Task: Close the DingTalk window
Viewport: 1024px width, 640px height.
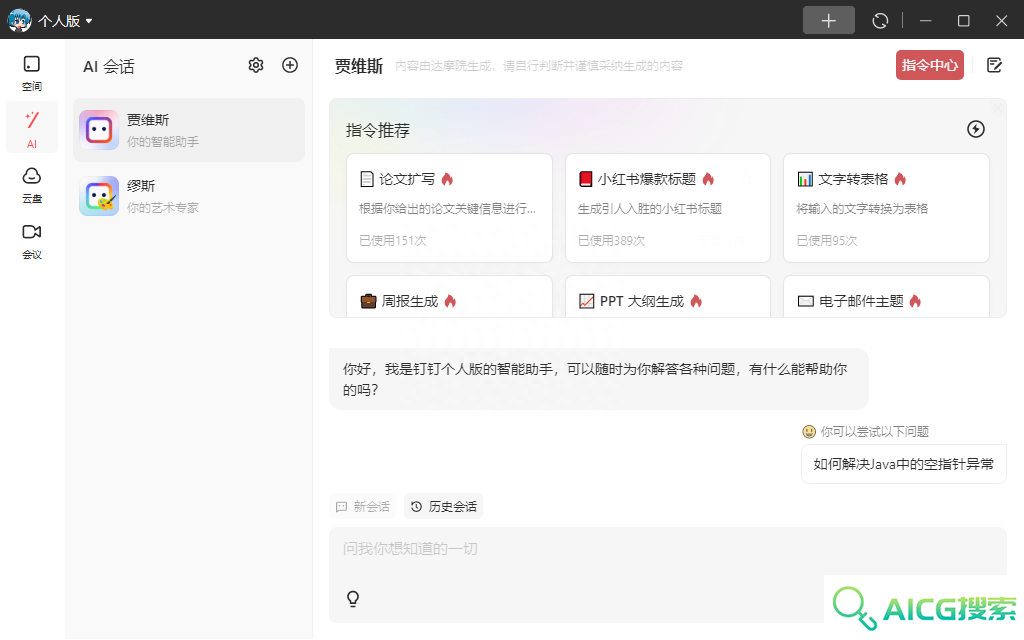Action: 1001,21
